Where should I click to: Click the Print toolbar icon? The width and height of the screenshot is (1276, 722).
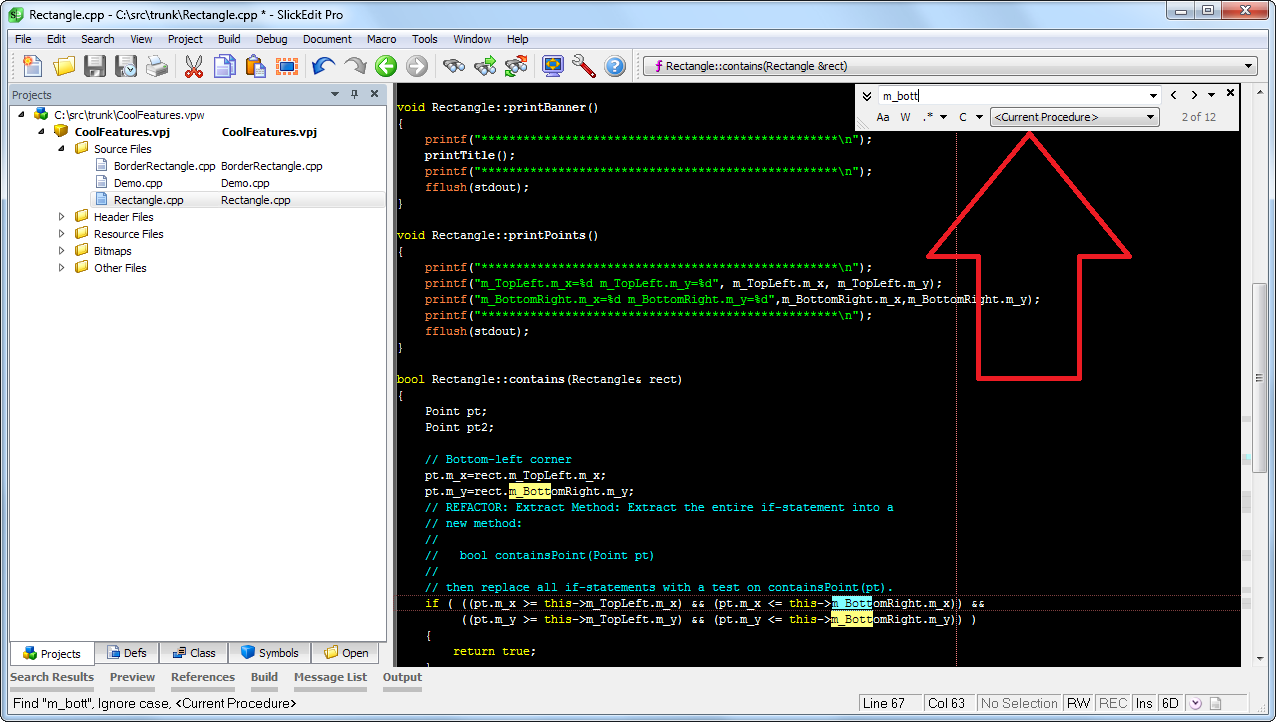pos(157,66)
